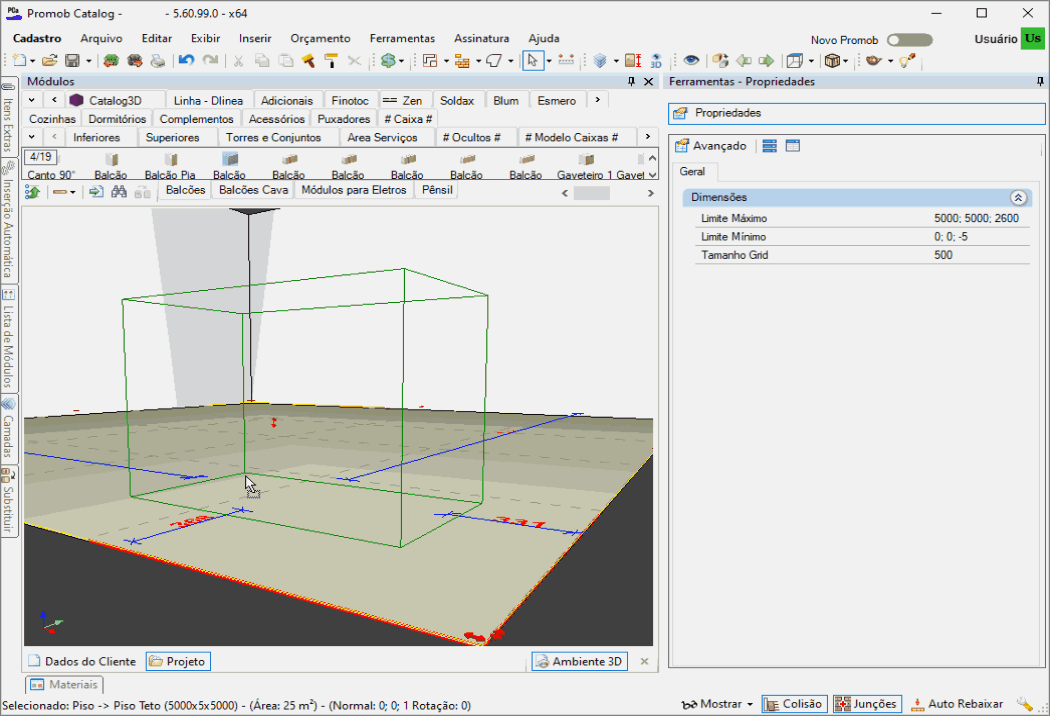Click the Print icon in toolbar
1050x716 pixels.
click(x=157, y=61)
